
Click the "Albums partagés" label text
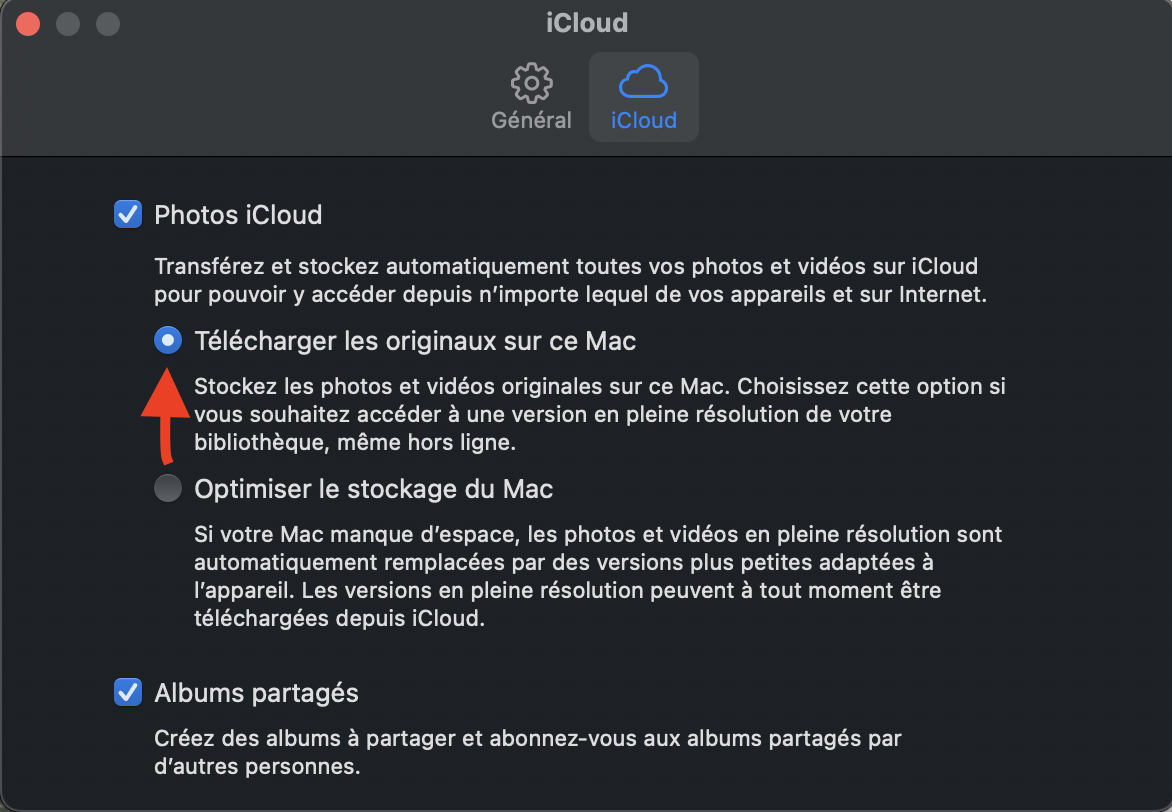tap(256, 693)
